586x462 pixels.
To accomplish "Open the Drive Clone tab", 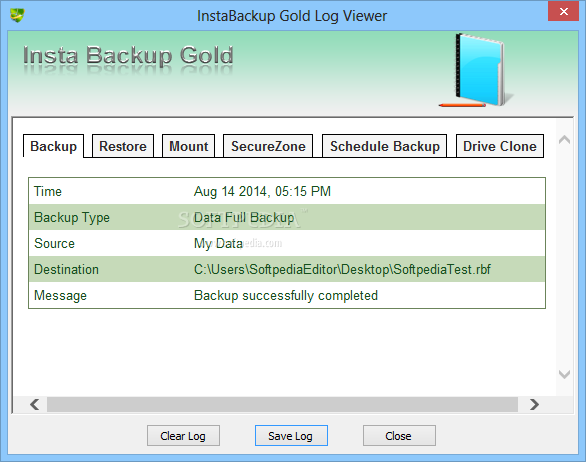I will (500, 146).
